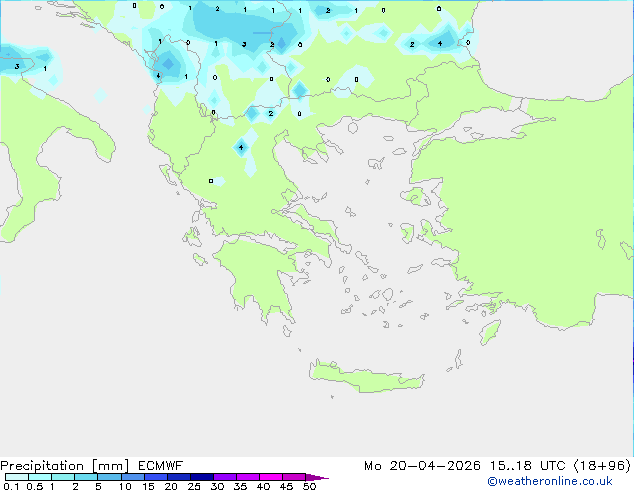Viewport: 634px width, 490px height.
Task: Pick the 15–20 mm blue legend swatch
Action: click(155, 477)
